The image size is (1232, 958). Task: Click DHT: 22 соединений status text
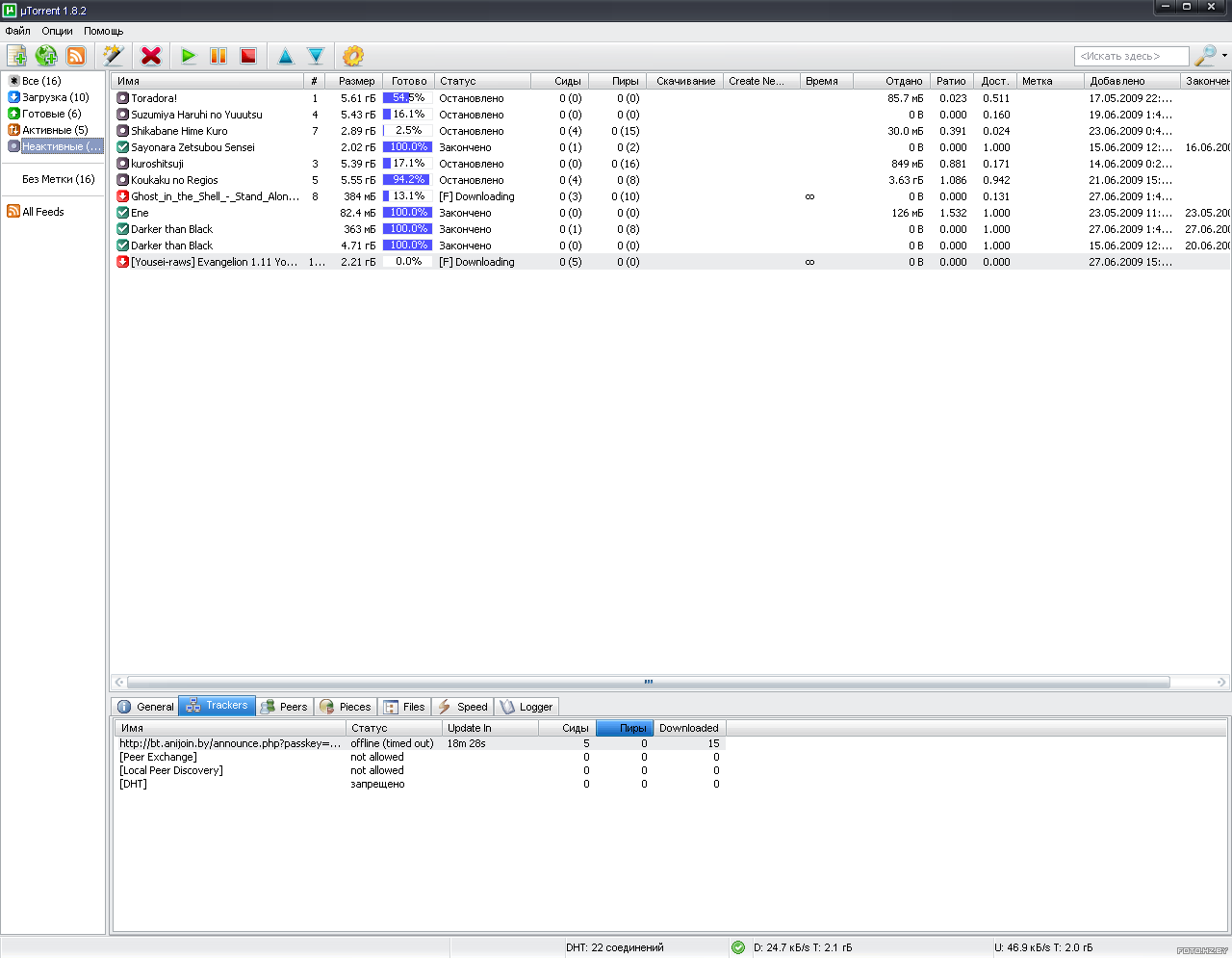coord(615,947)
